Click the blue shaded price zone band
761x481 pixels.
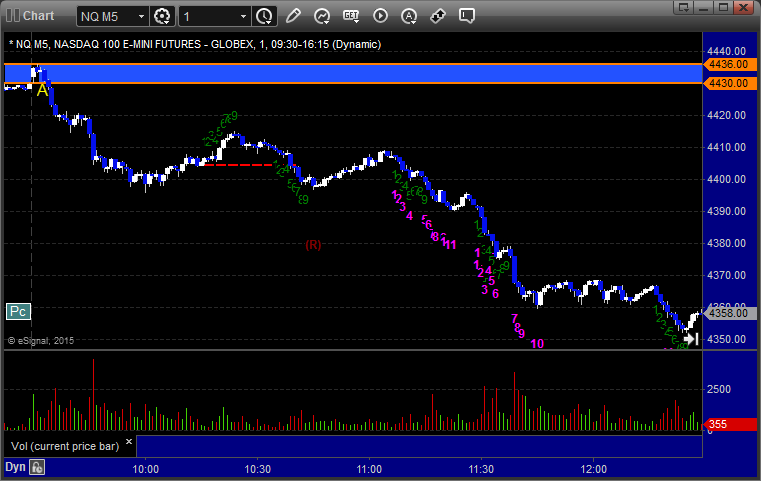coord(353,74)
